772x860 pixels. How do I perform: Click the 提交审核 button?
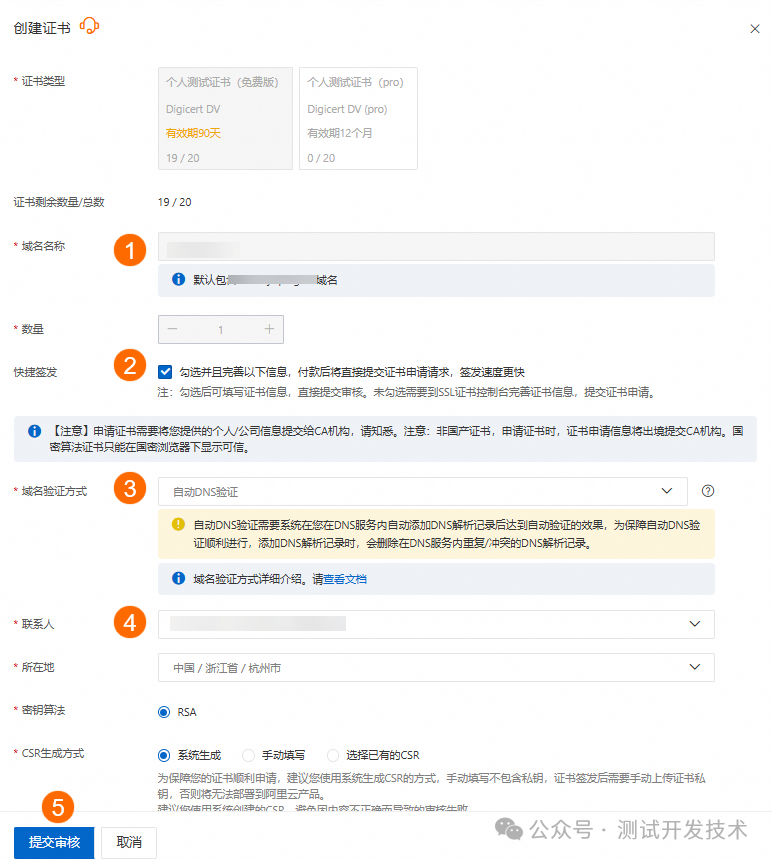[x=54, y=842]
